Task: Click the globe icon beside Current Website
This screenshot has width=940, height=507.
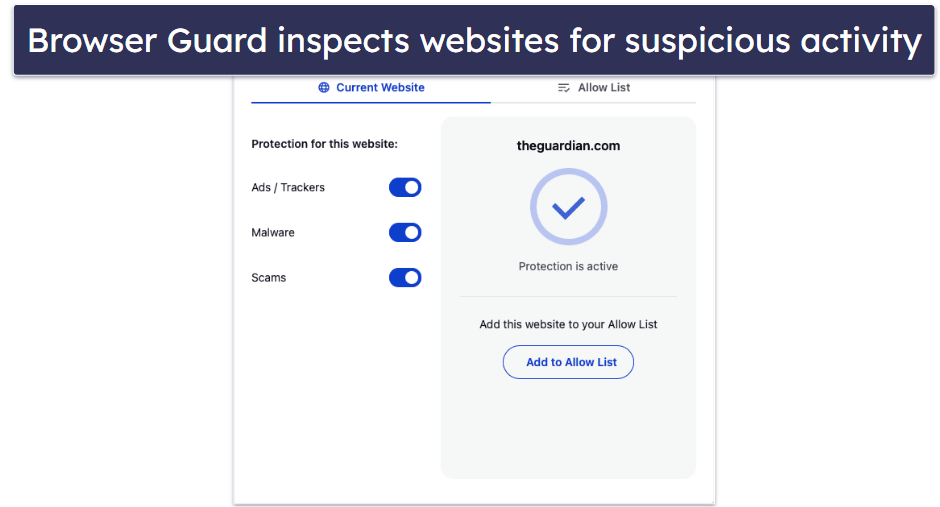Action: pyautogui.click(x=324, y=88)
